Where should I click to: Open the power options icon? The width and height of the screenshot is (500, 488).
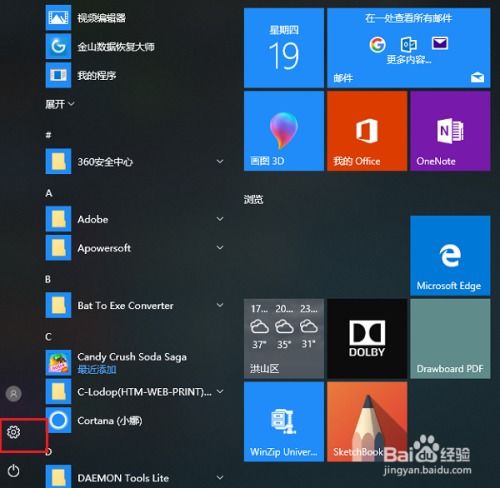[13, 471]
